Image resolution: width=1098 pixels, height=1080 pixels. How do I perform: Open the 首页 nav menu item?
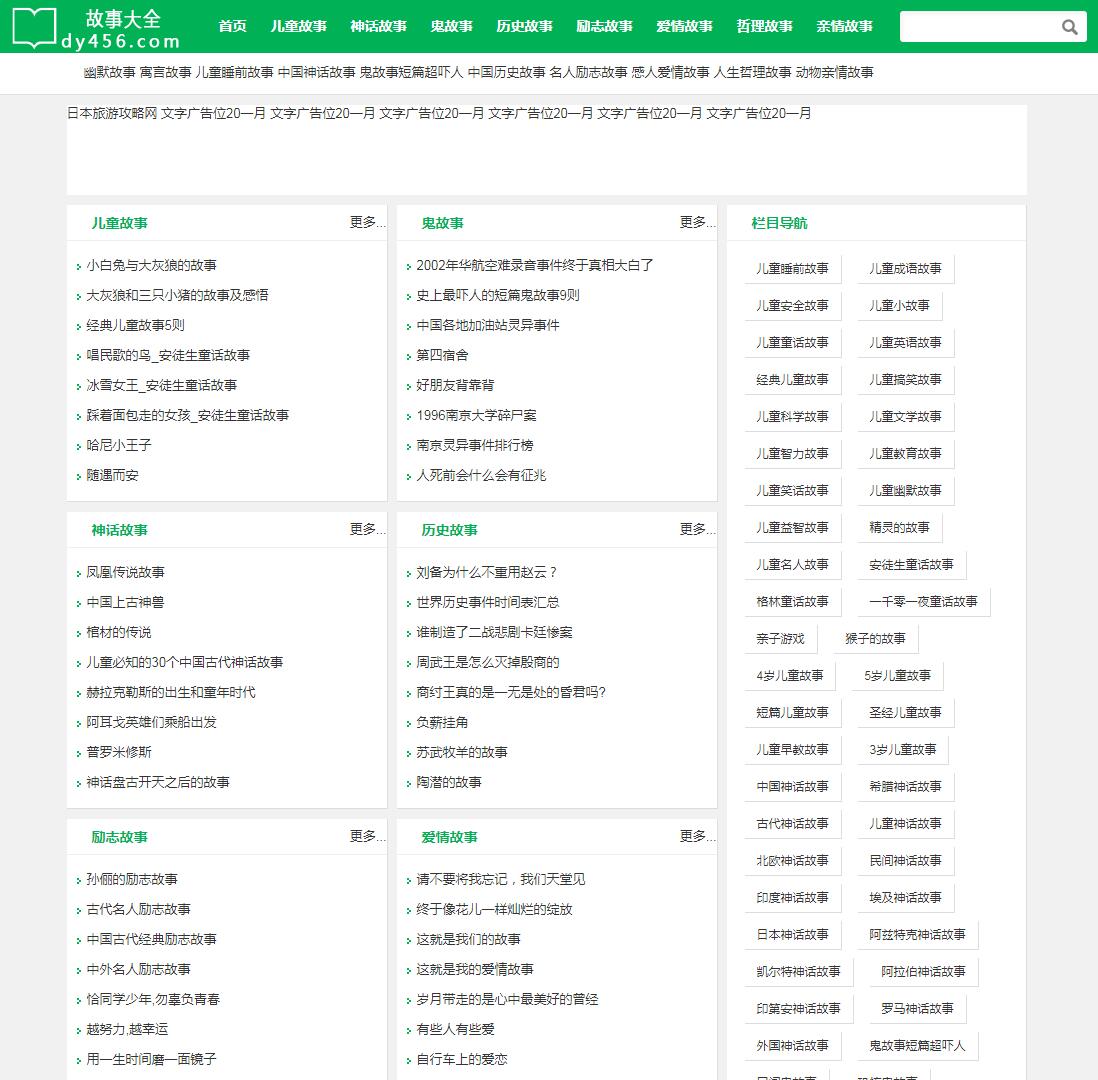tap(232, 27)
